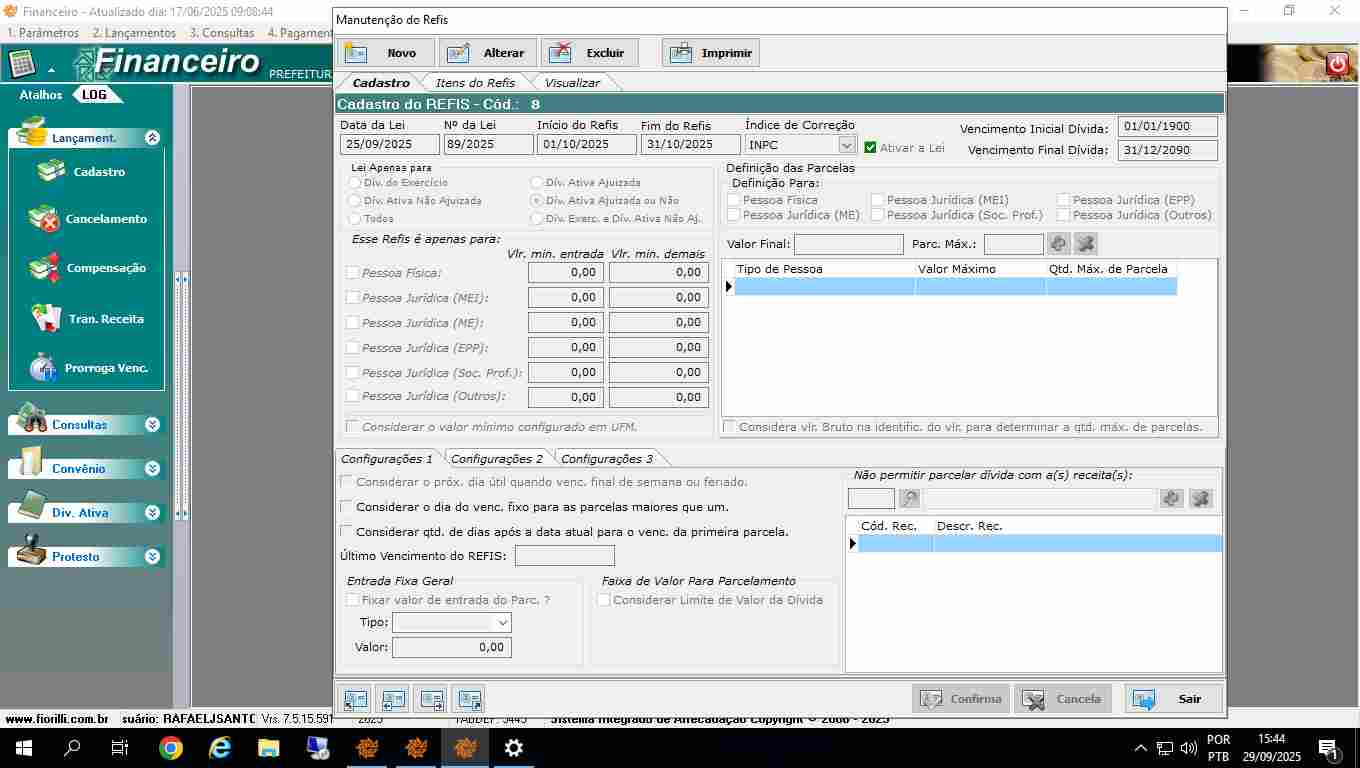Click the red power icon at top right
This screenshot has height=768, width=1360.
tap(1337, 64)
